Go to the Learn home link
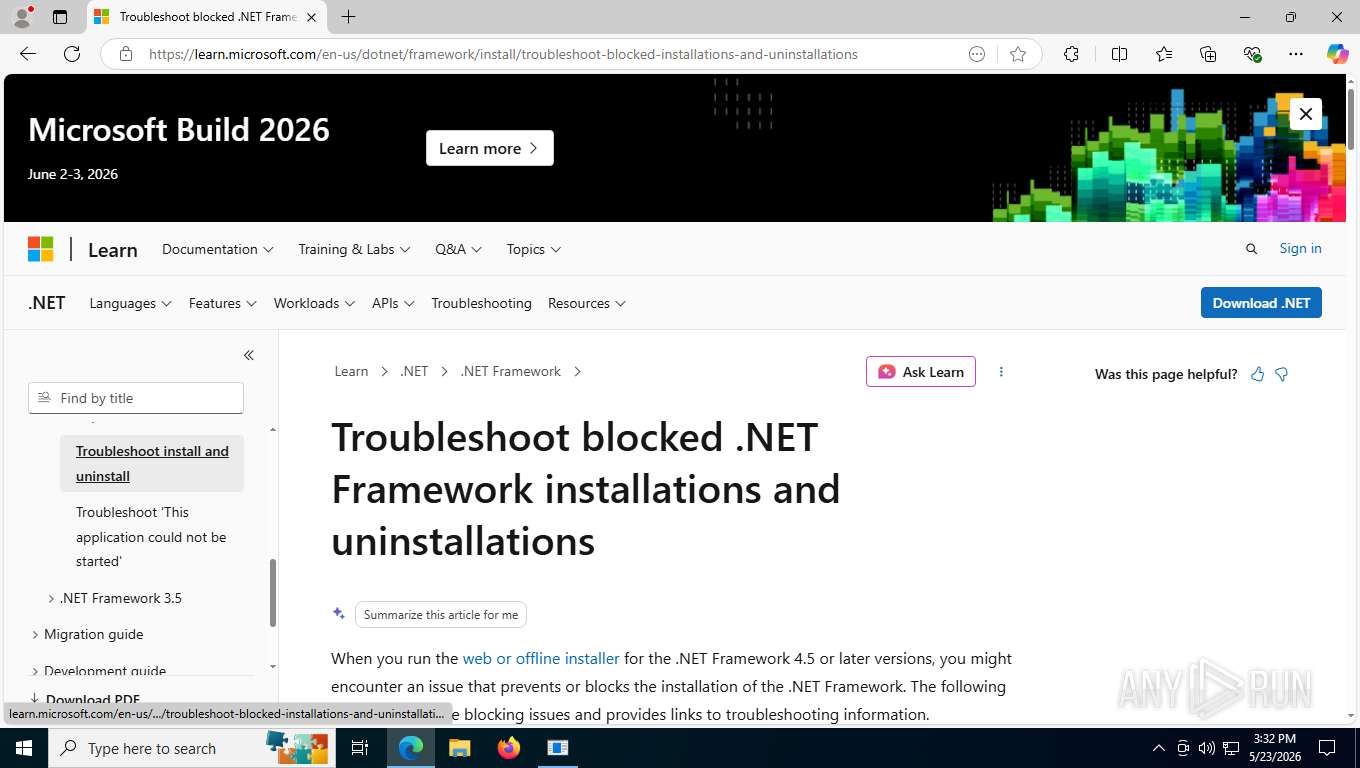1360x768 pixels. tap(113, 250)
